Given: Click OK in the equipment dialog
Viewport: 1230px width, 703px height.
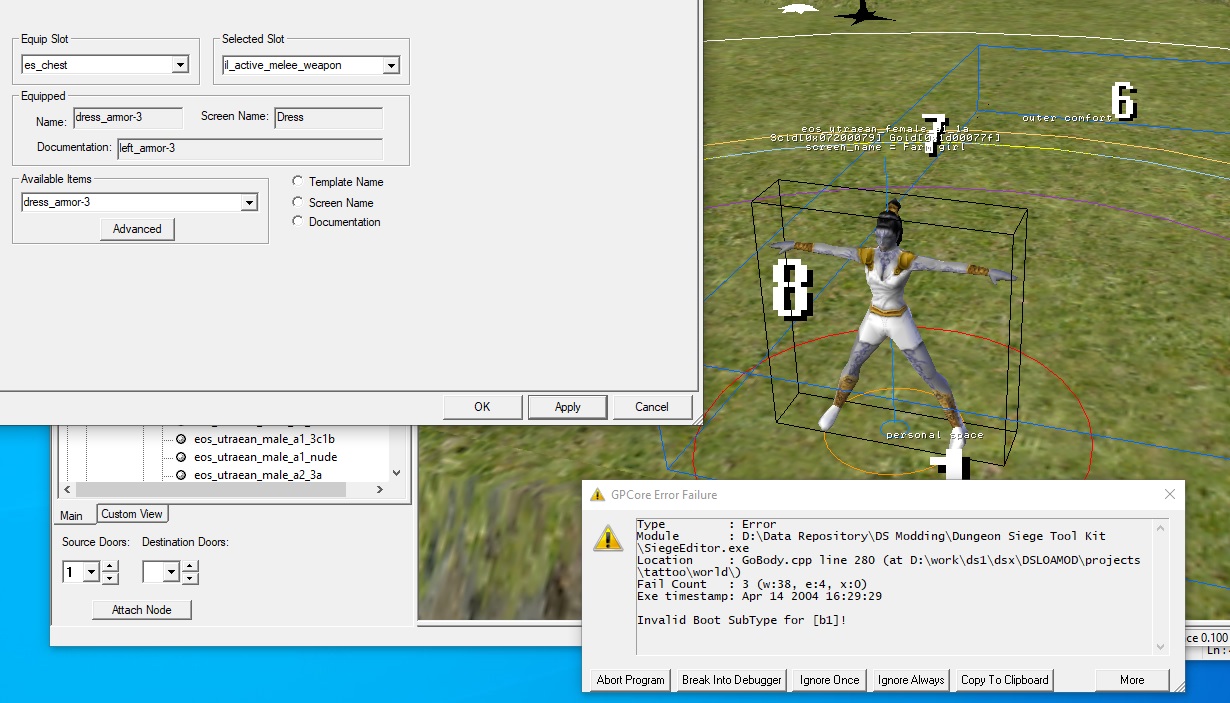Looking at the screenshot, I should [482, 407].
